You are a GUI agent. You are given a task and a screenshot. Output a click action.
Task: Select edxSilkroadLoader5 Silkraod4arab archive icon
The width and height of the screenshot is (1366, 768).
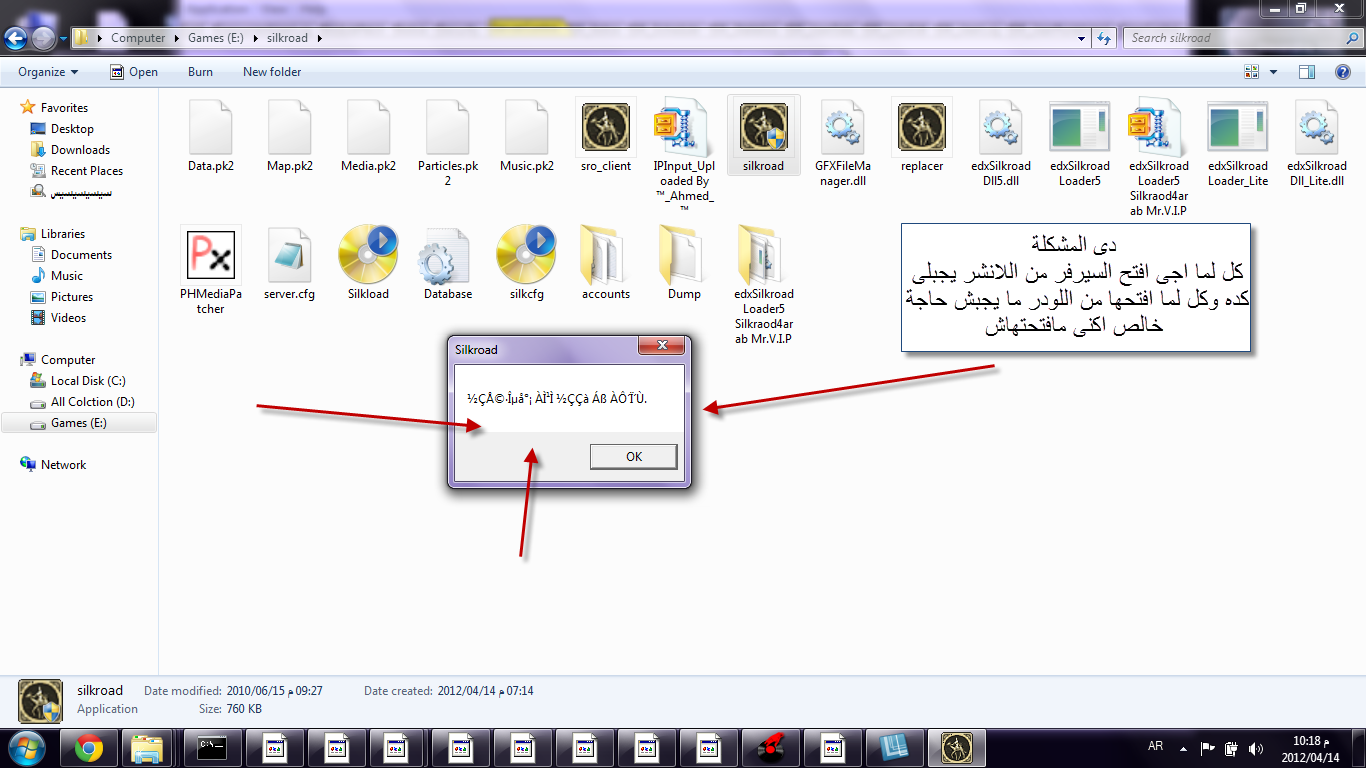1158,127
